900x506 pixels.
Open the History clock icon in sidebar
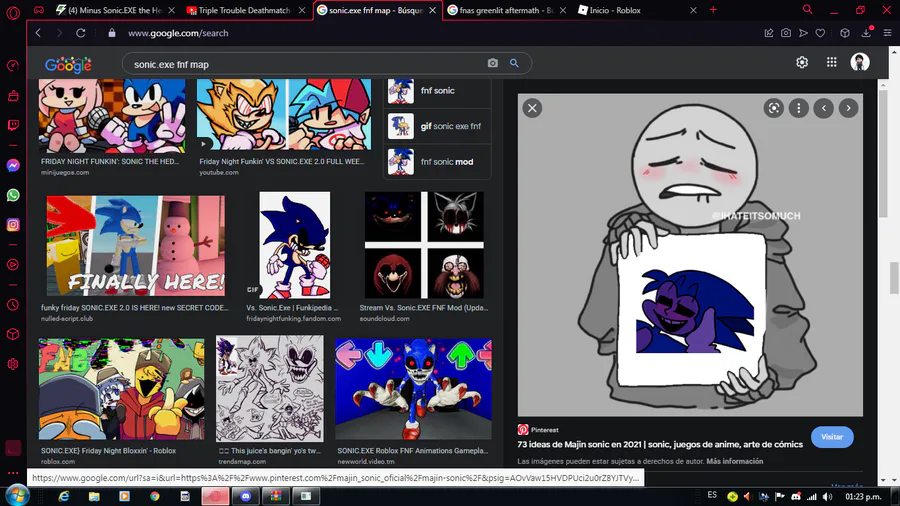pyautogui.click(x=13, y=305)
